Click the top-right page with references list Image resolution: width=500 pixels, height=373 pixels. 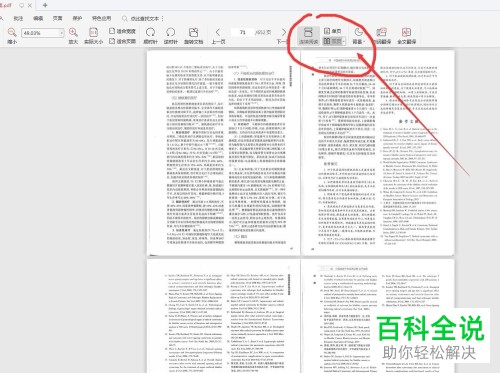[x=378, y=153]
